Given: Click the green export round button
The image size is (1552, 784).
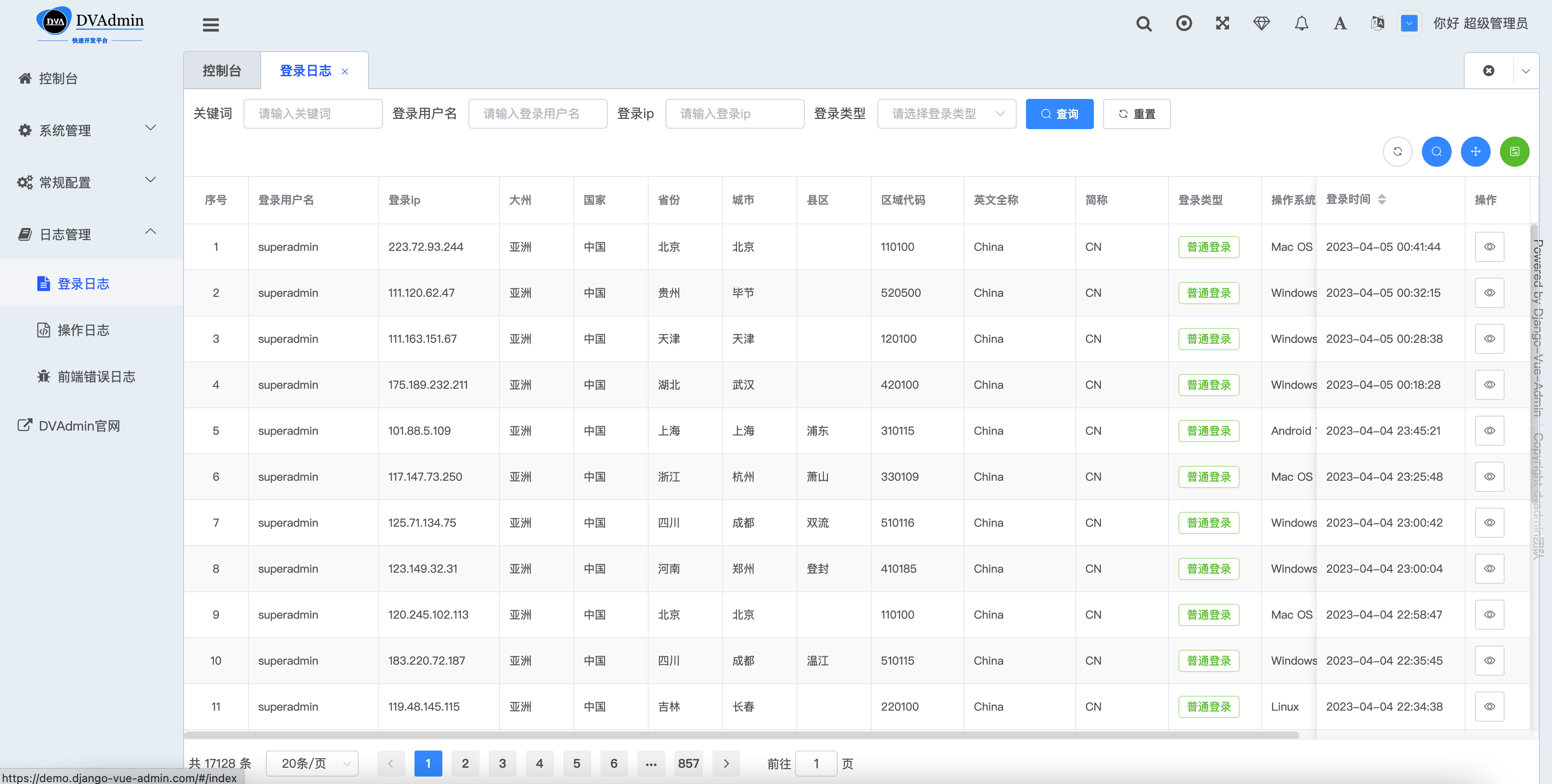Looking at the screenshot, I should (x=1514, y=151).
